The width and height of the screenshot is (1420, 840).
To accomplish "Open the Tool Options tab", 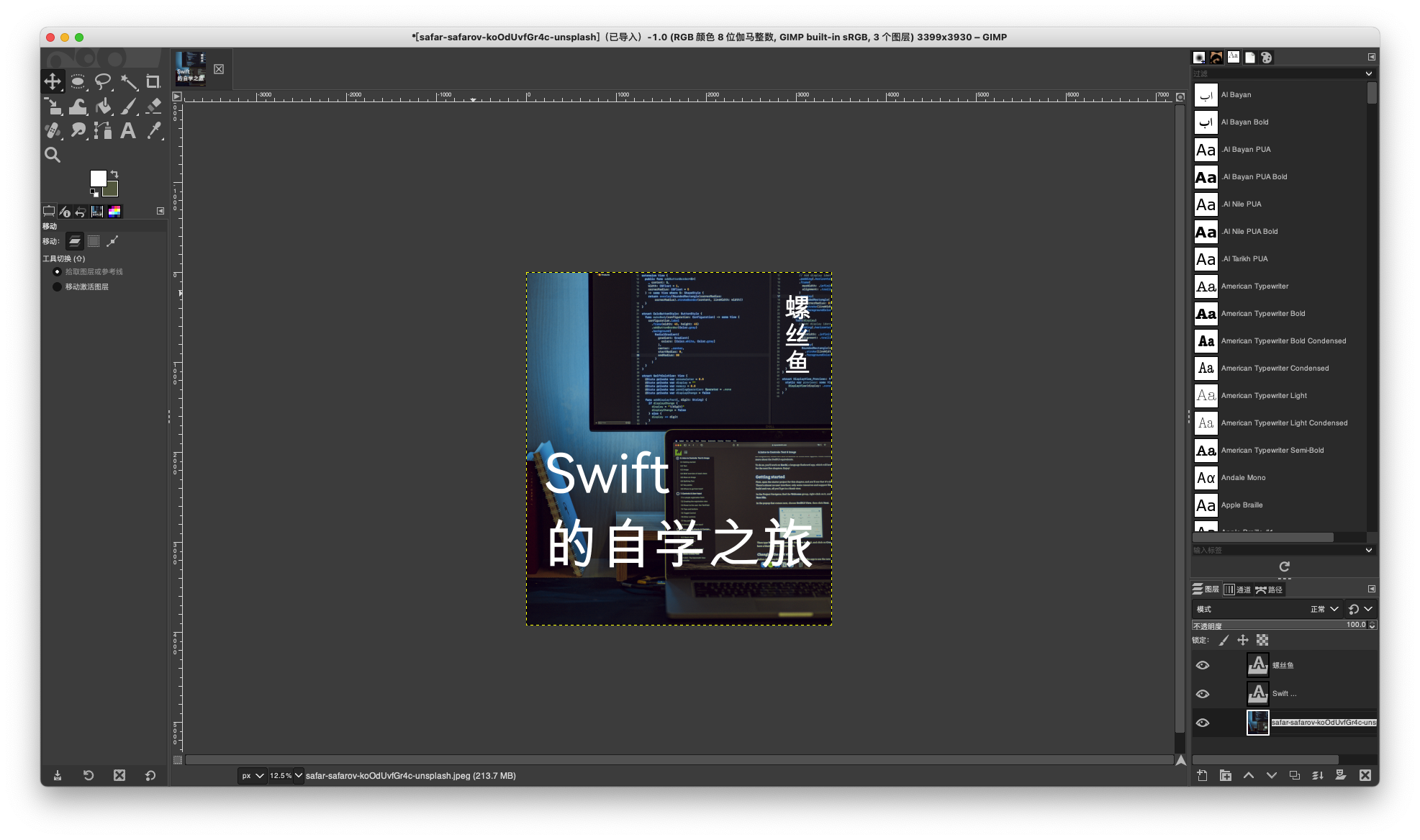I will click(x=49, y=212).
